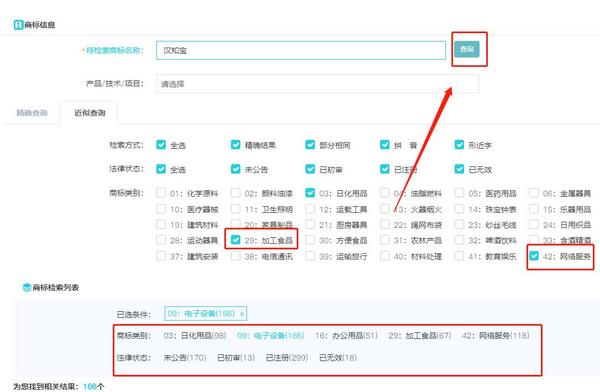Viewport: 600px width, 392px height.
Task: Check category 38: 电信通讯
Action: coord(235,256)
